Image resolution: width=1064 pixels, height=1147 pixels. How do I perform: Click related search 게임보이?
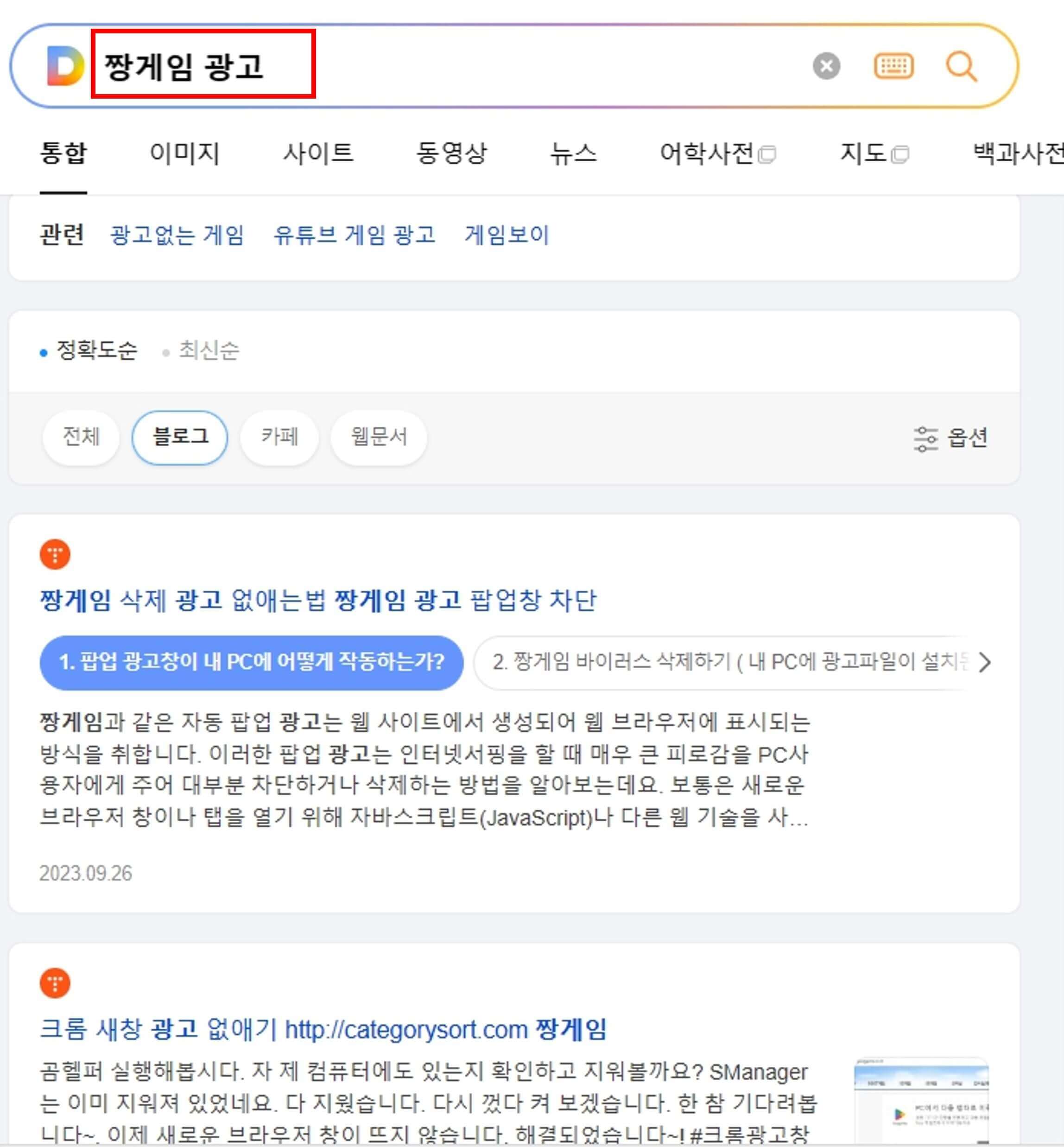[507, 235]
